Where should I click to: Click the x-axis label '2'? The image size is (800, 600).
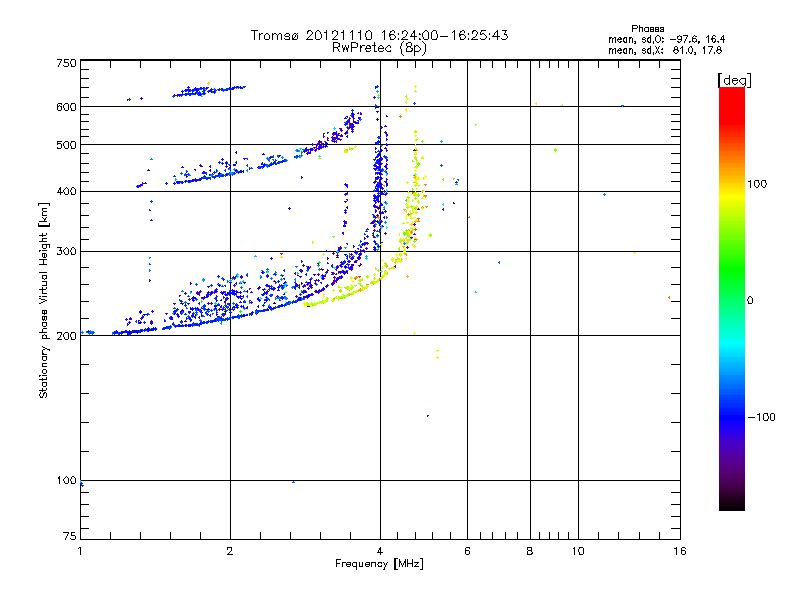230,551
